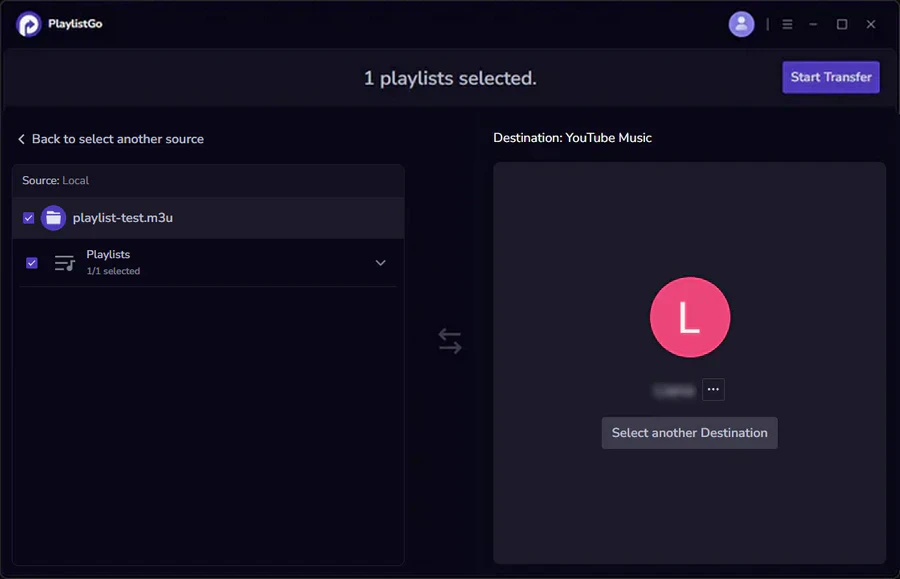This screenshot has width=900, height=579.
Task: Click Select another Destination button
Action: (x=689, y=433)
